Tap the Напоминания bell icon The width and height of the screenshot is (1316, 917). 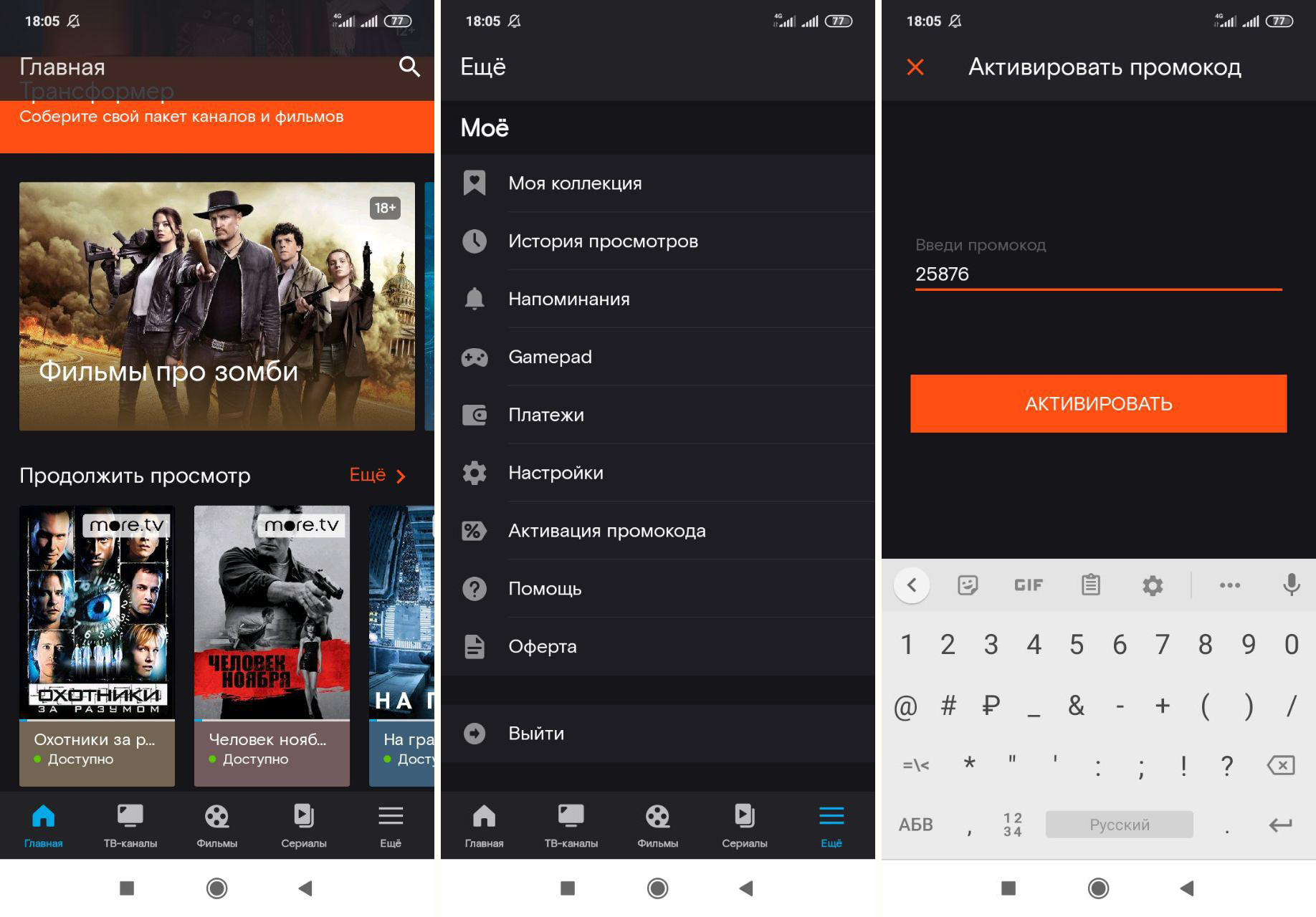tap(474, 299)
